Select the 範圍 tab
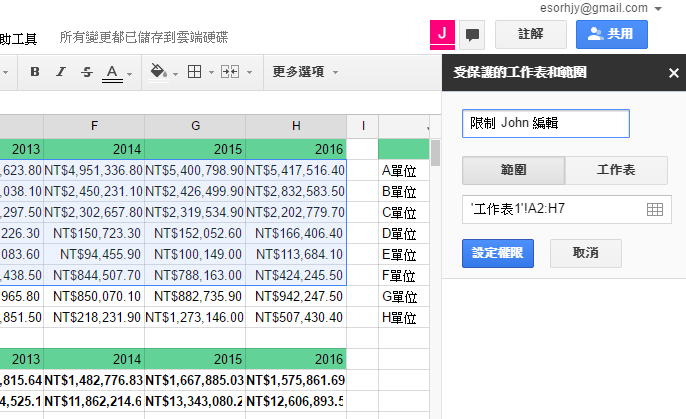Viewport: 686px width, 419px height. pyautogui.click(x=514, y=170)
